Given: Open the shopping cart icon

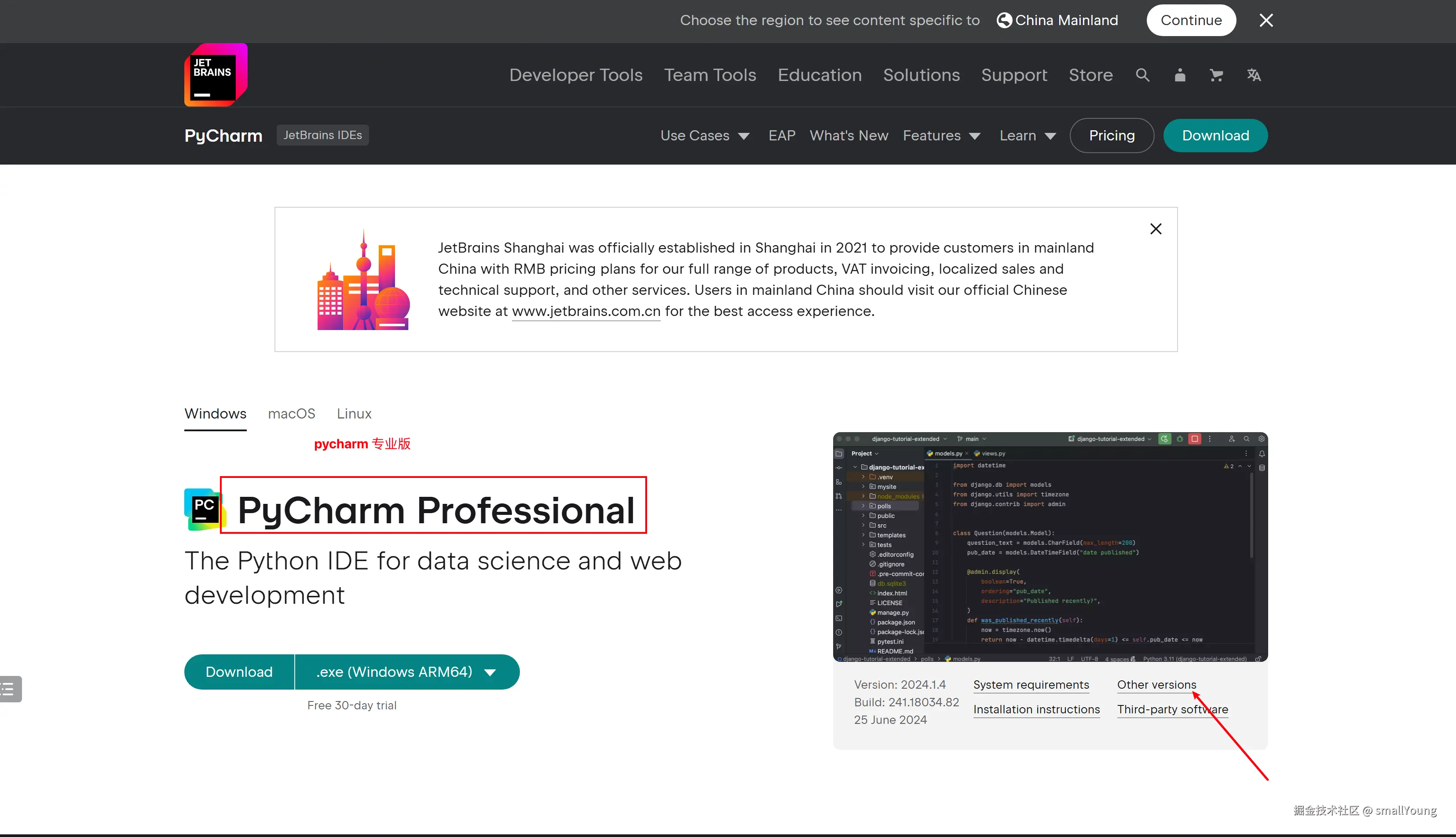Looking at the screenshot, I should coord(1216,75).
